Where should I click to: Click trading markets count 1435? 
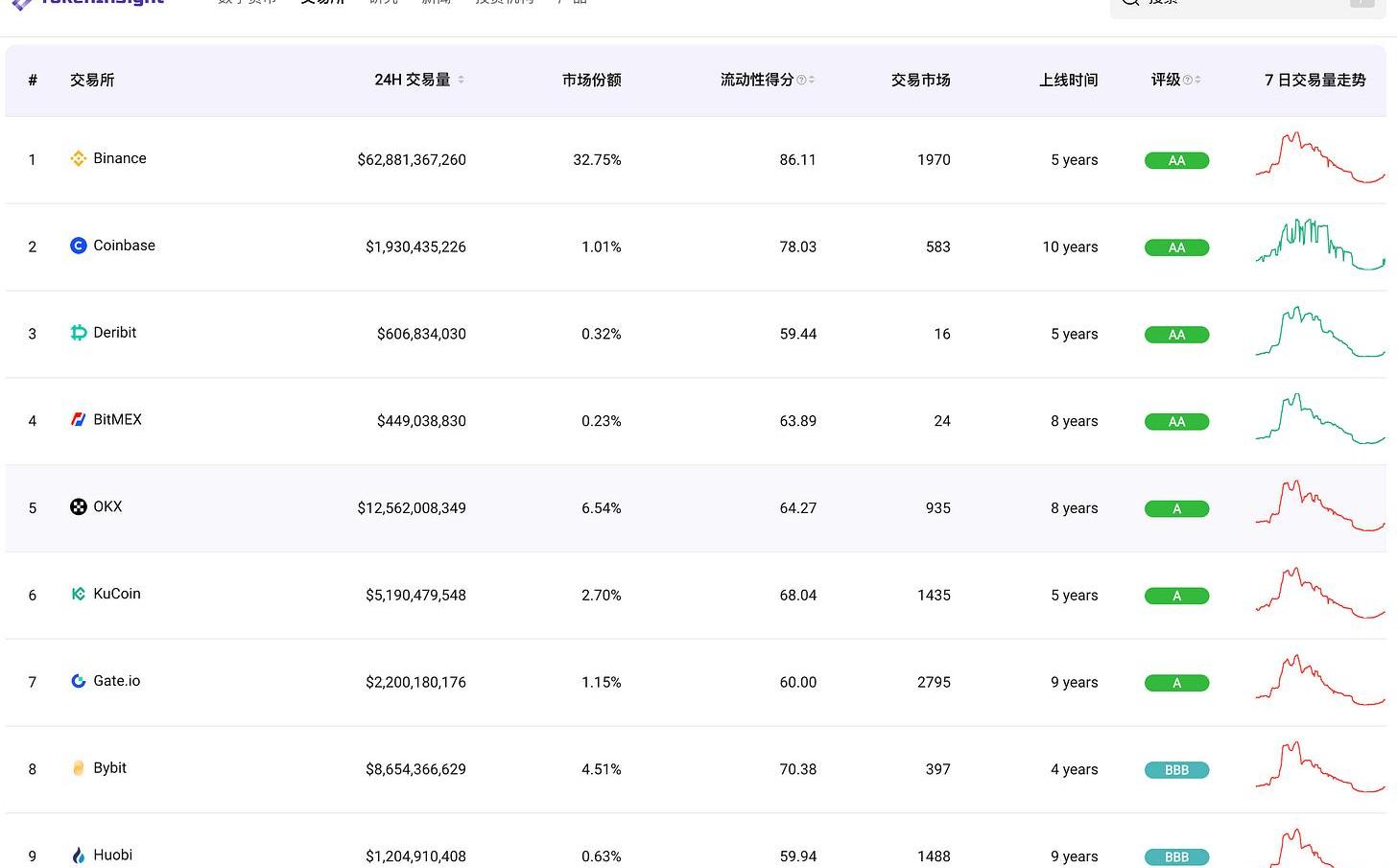[934, 596]
